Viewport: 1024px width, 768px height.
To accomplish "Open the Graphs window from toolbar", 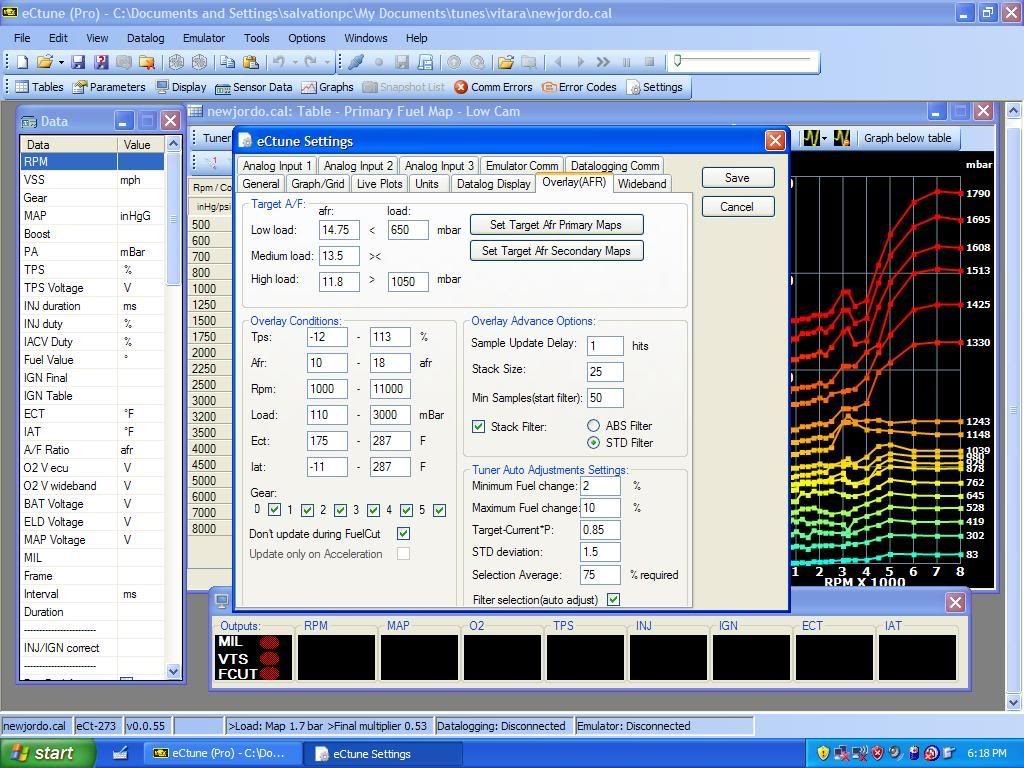I will pyautogui.click(x=327, y=87).
